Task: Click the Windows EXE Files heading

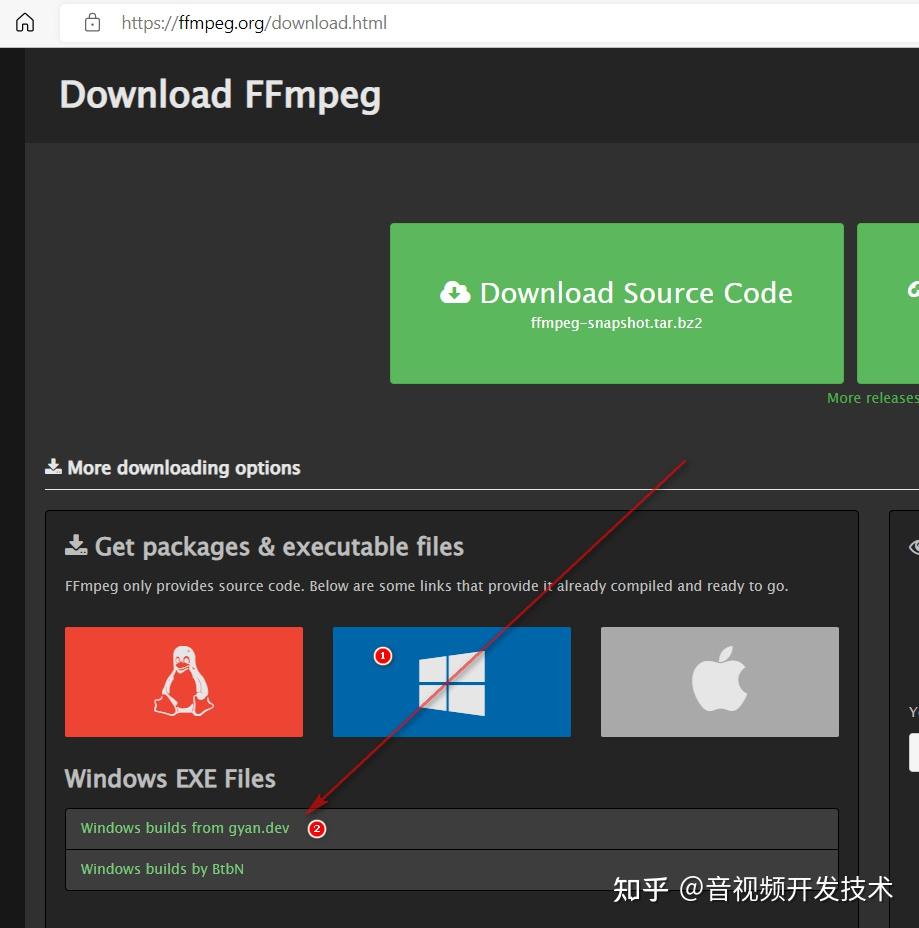Action: [170, 778]
